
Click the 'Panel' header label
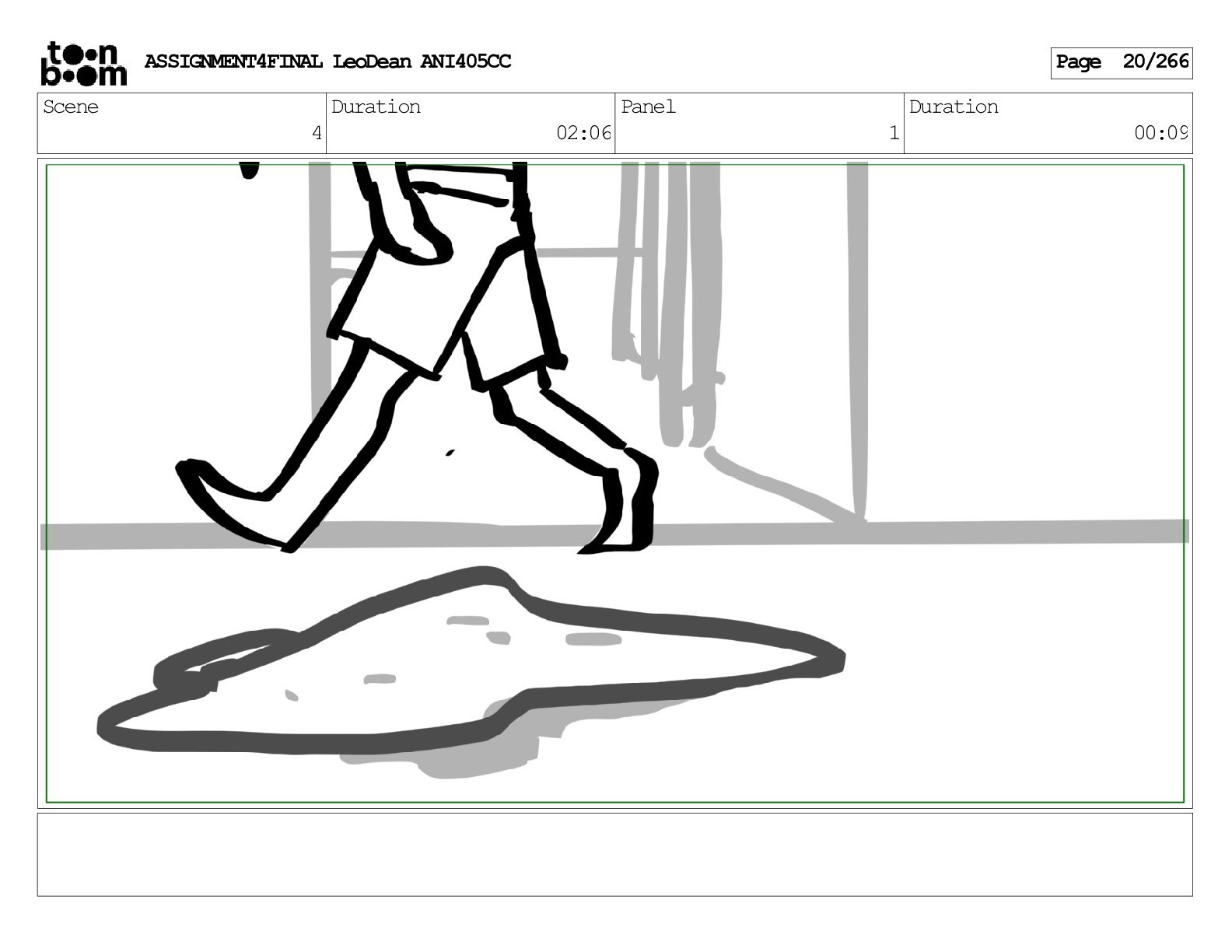(x=649, y=107)
